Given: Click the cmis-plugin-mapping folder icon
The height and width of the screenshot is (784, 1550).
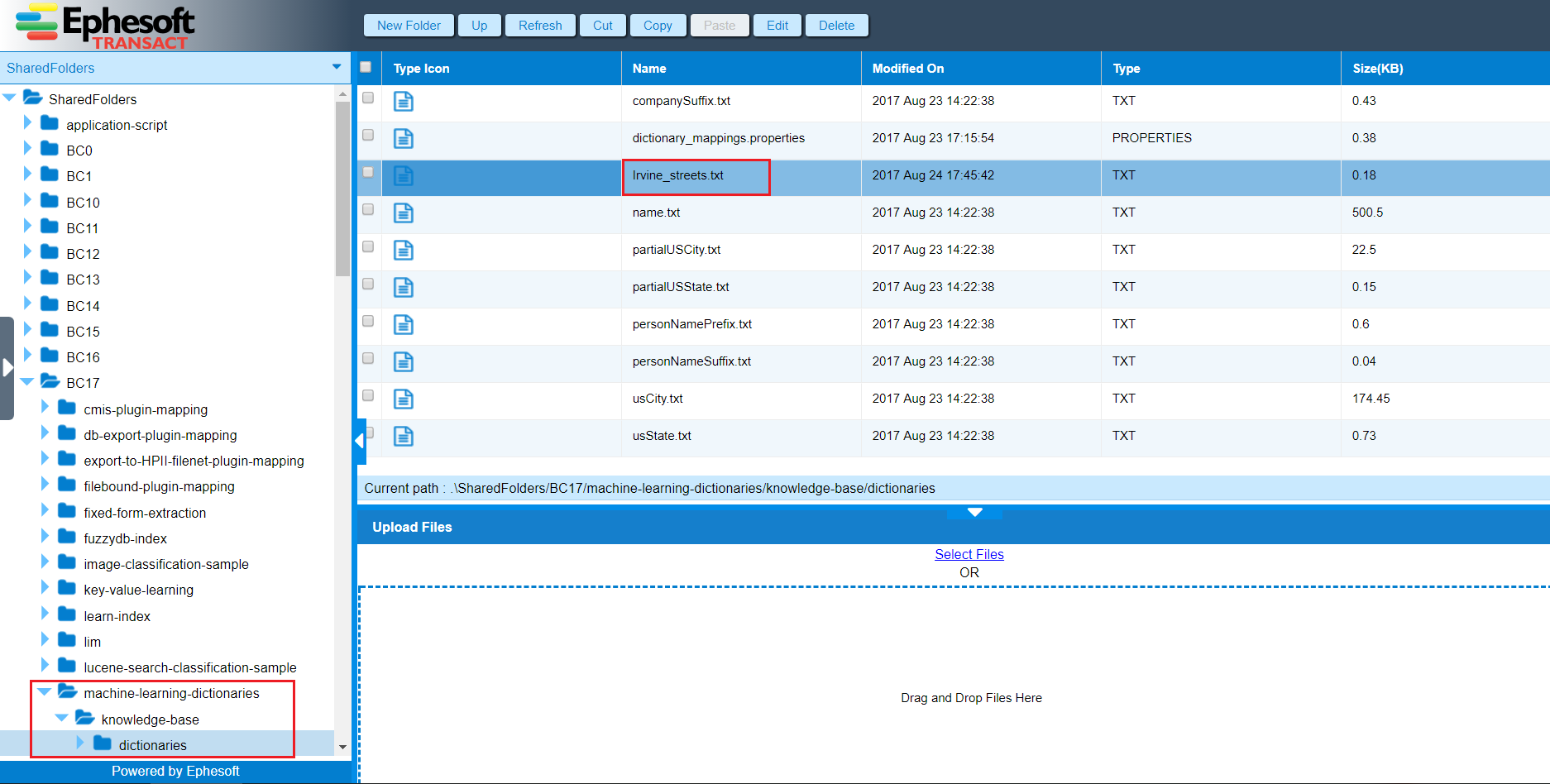Looking at the screenshot, I should click(x=67, y=408).
